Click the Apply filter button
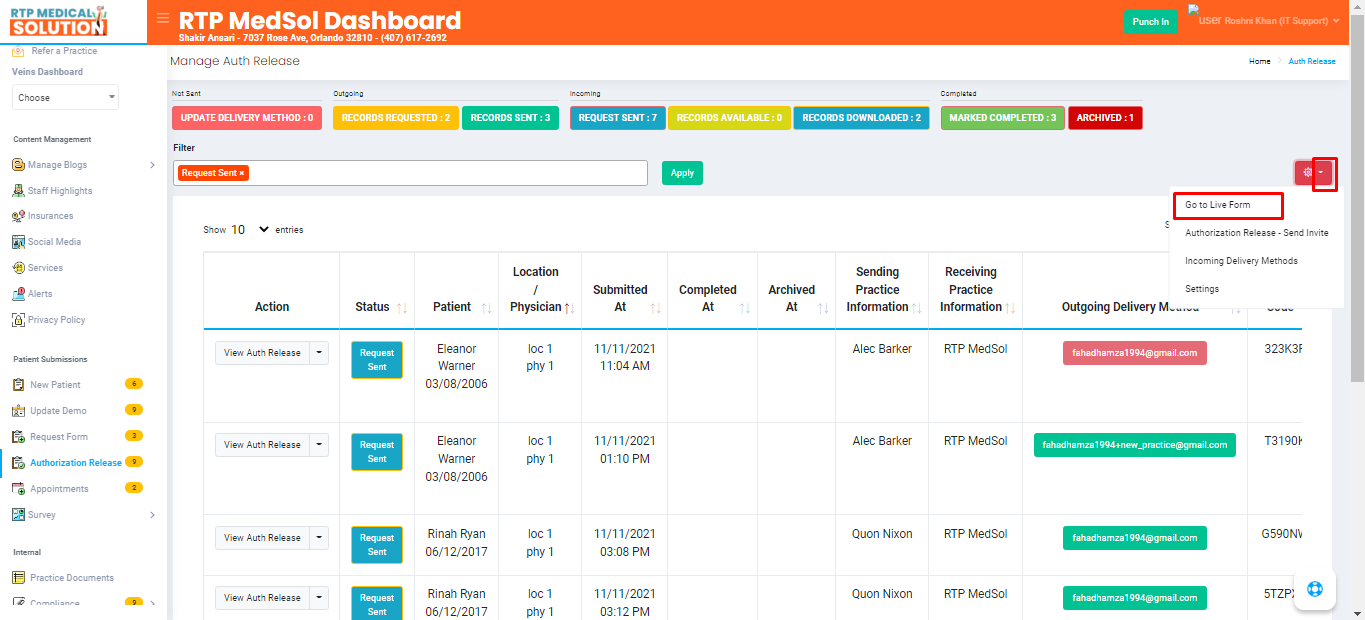The image size is (1365, 620). tap(682, 173)
